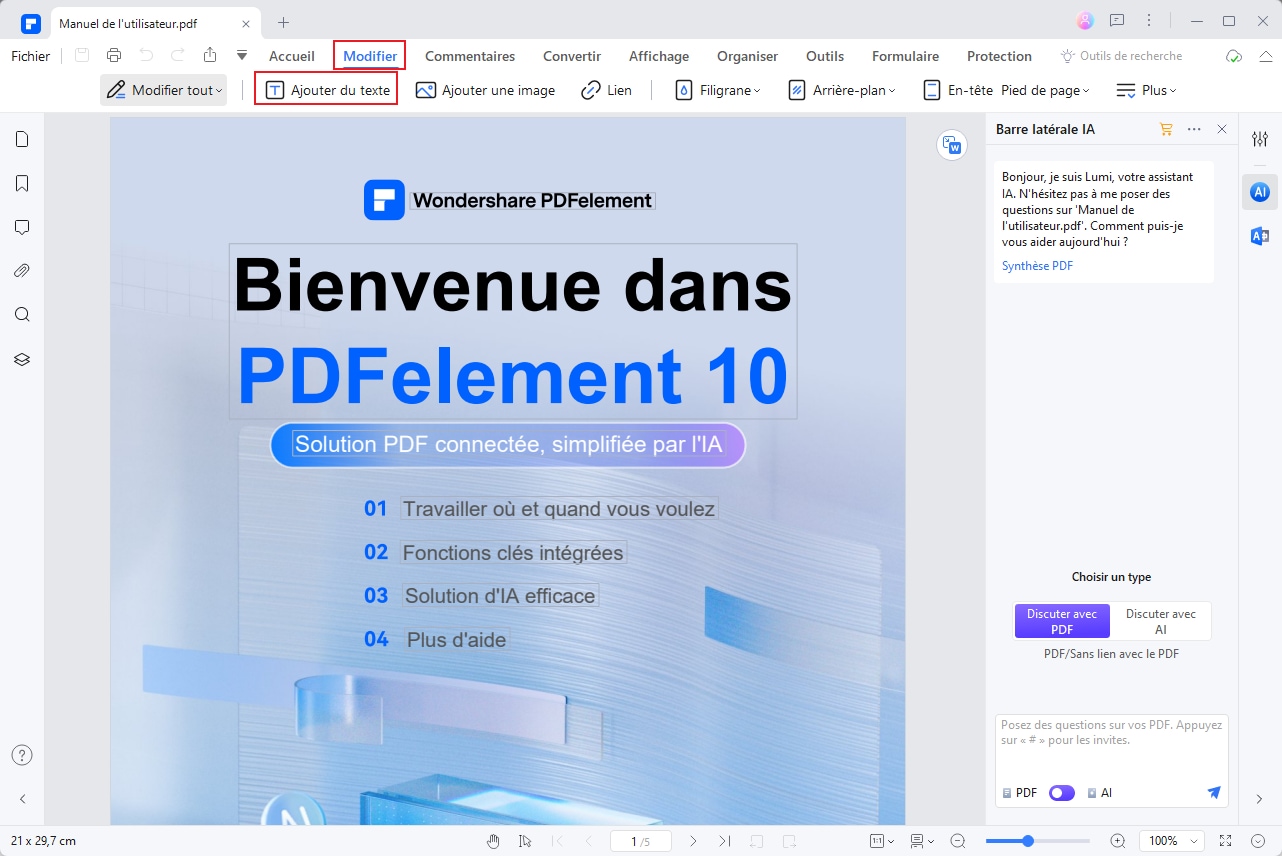The height and width of the screenshot is (856, 1282).
Task: Open a new tab with plus
Action: coord(283,22)
